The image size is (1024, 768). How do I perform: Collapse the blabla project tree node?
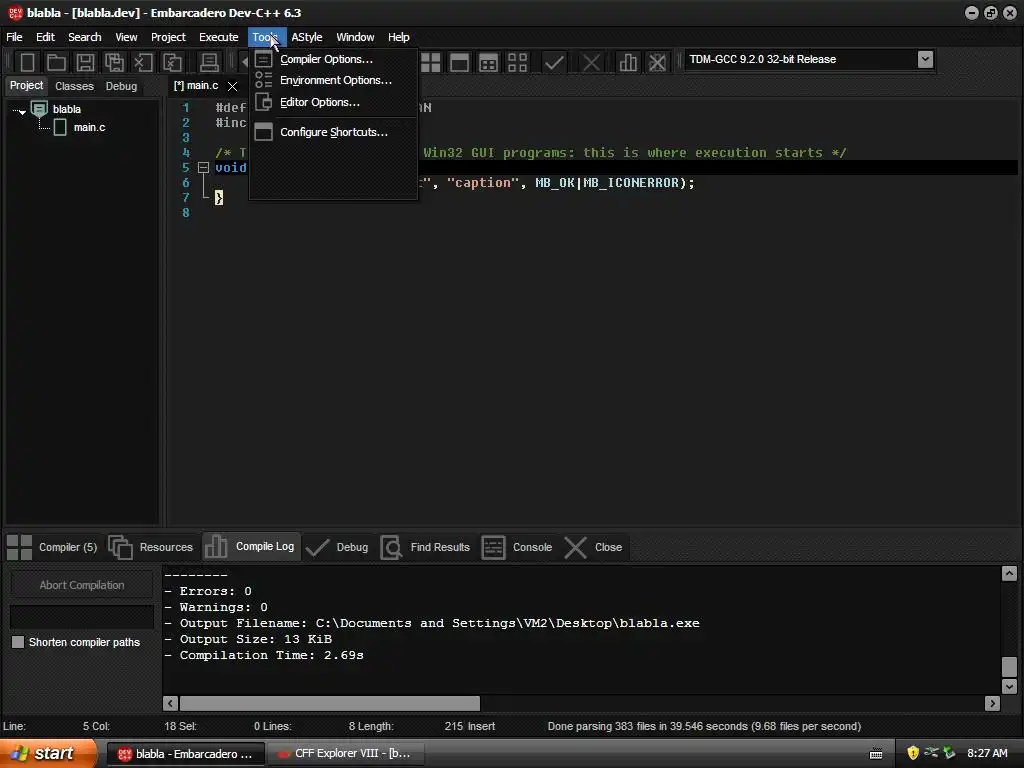coord(22,112)
